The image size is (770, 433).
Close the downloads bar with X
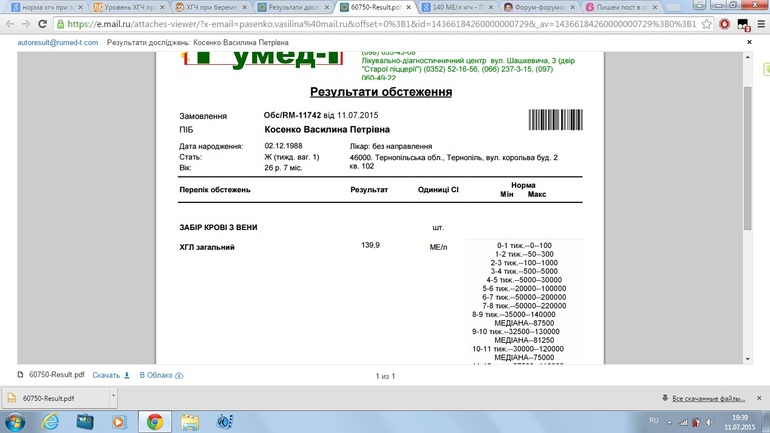click(x=758, y=398)
